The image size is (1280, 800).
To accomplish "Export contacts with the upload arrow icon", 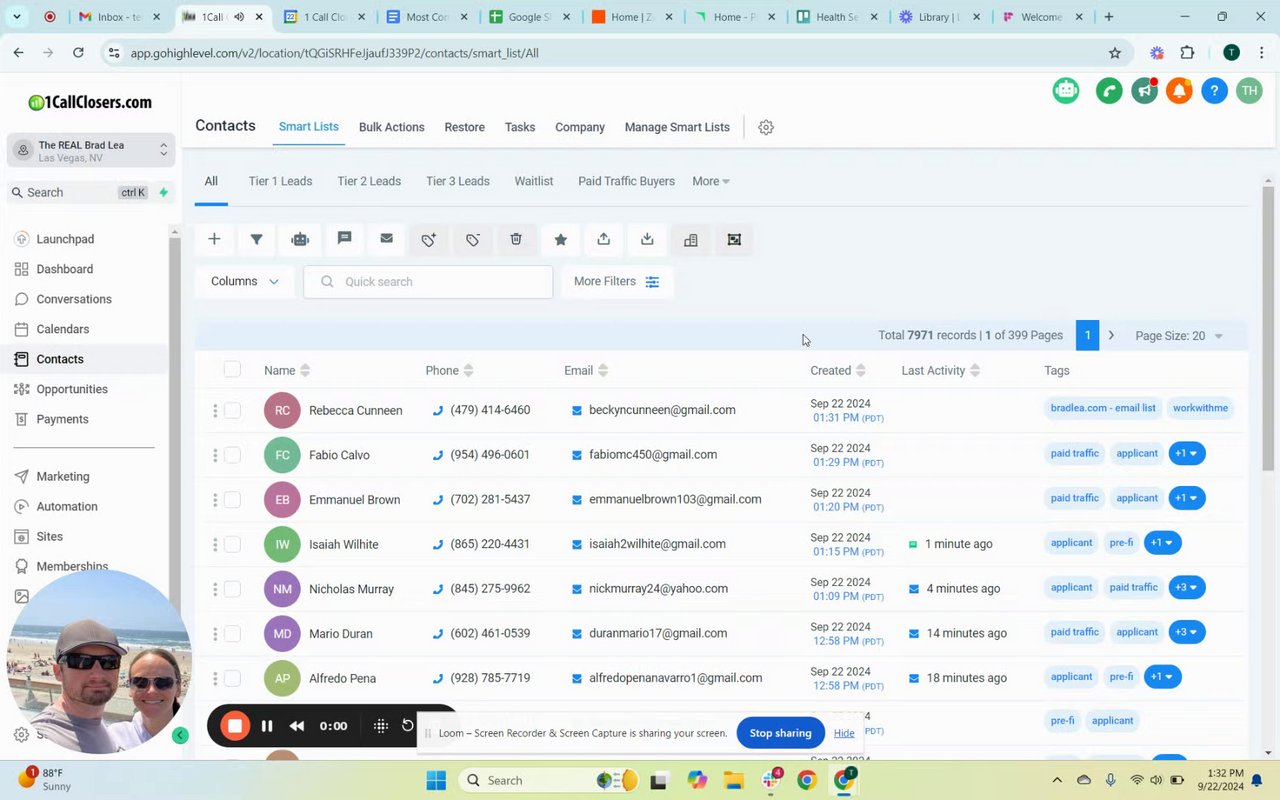I will coord(604,239).
